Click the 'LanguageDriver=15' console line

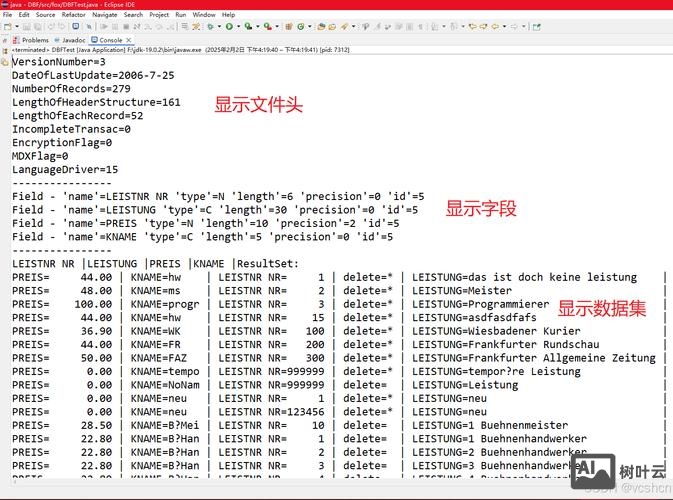click(x=65, y=170)
